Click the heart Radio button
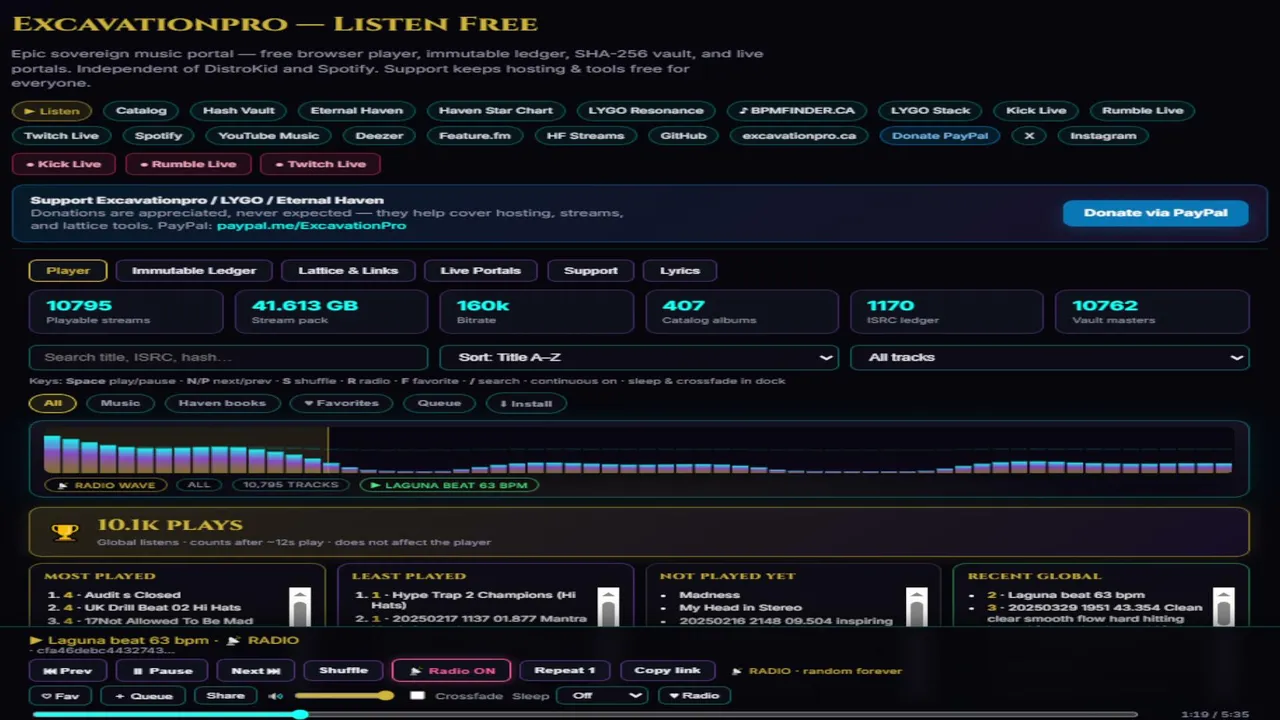The image size is (1280, 720). [x=694, y=696]
